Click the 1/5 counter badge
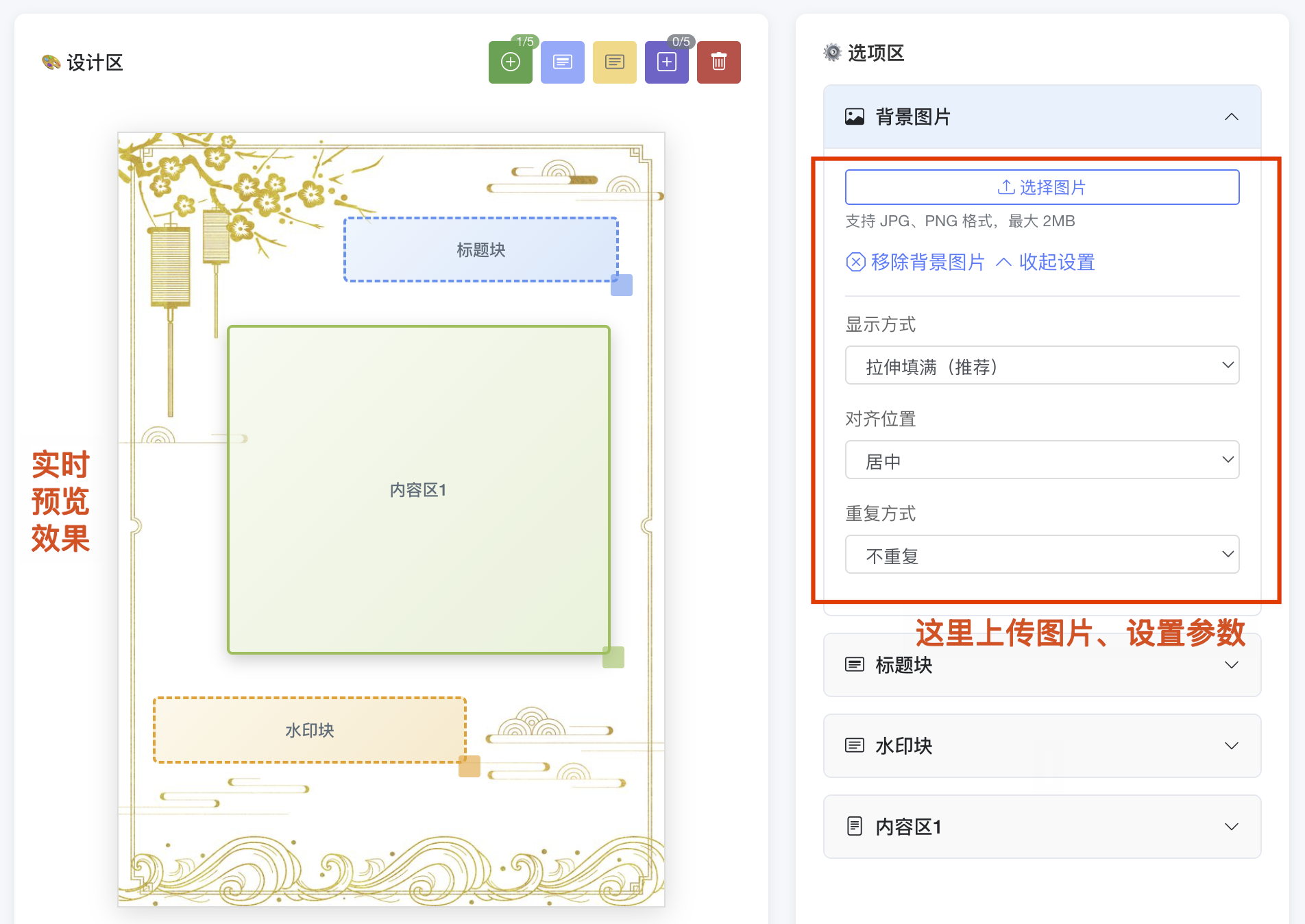1305x924 pixels. [525, 42]
